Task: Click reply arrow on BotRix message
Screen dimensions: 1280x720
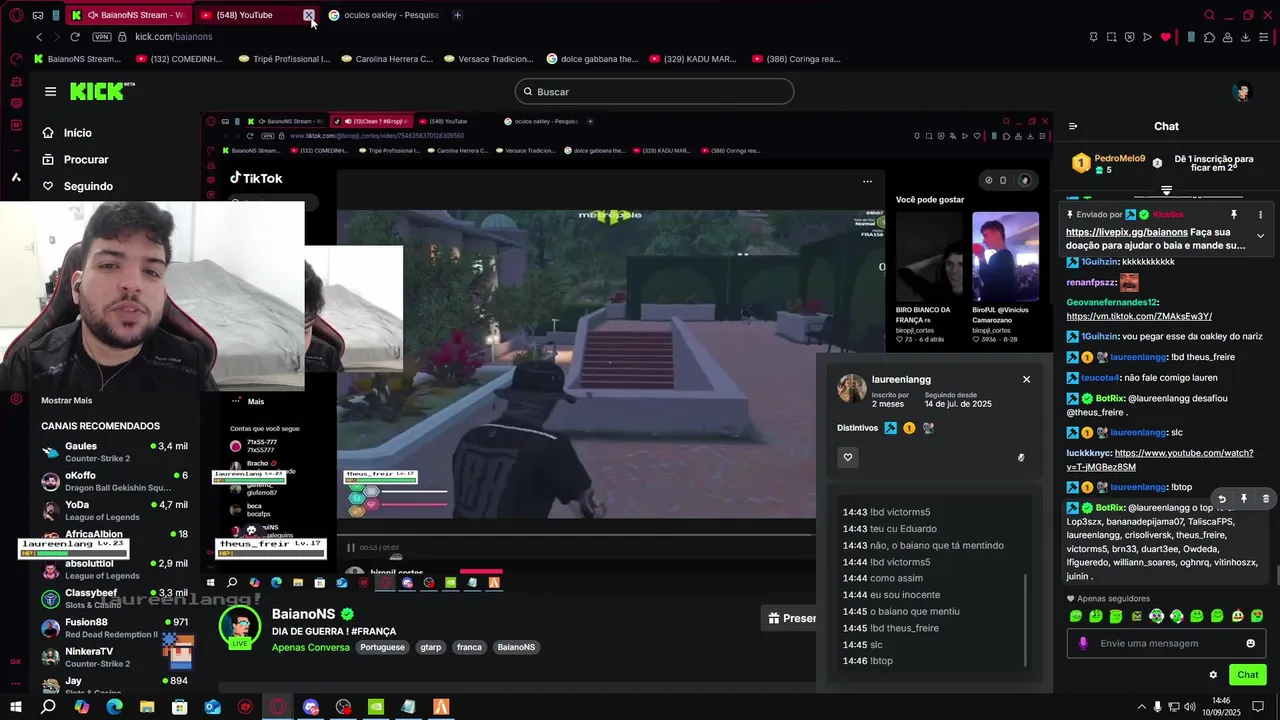Action: point(1221,499)
